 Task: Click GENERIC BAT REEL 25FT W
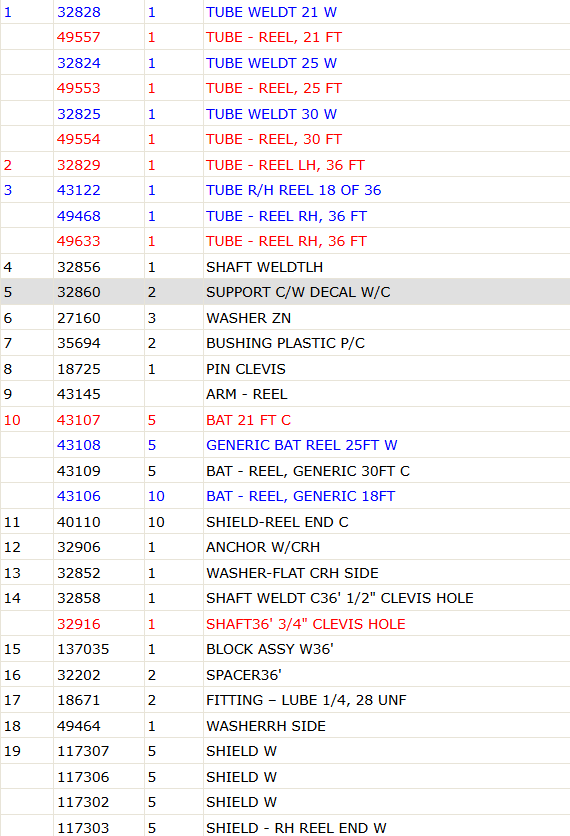tap(301, 445)
